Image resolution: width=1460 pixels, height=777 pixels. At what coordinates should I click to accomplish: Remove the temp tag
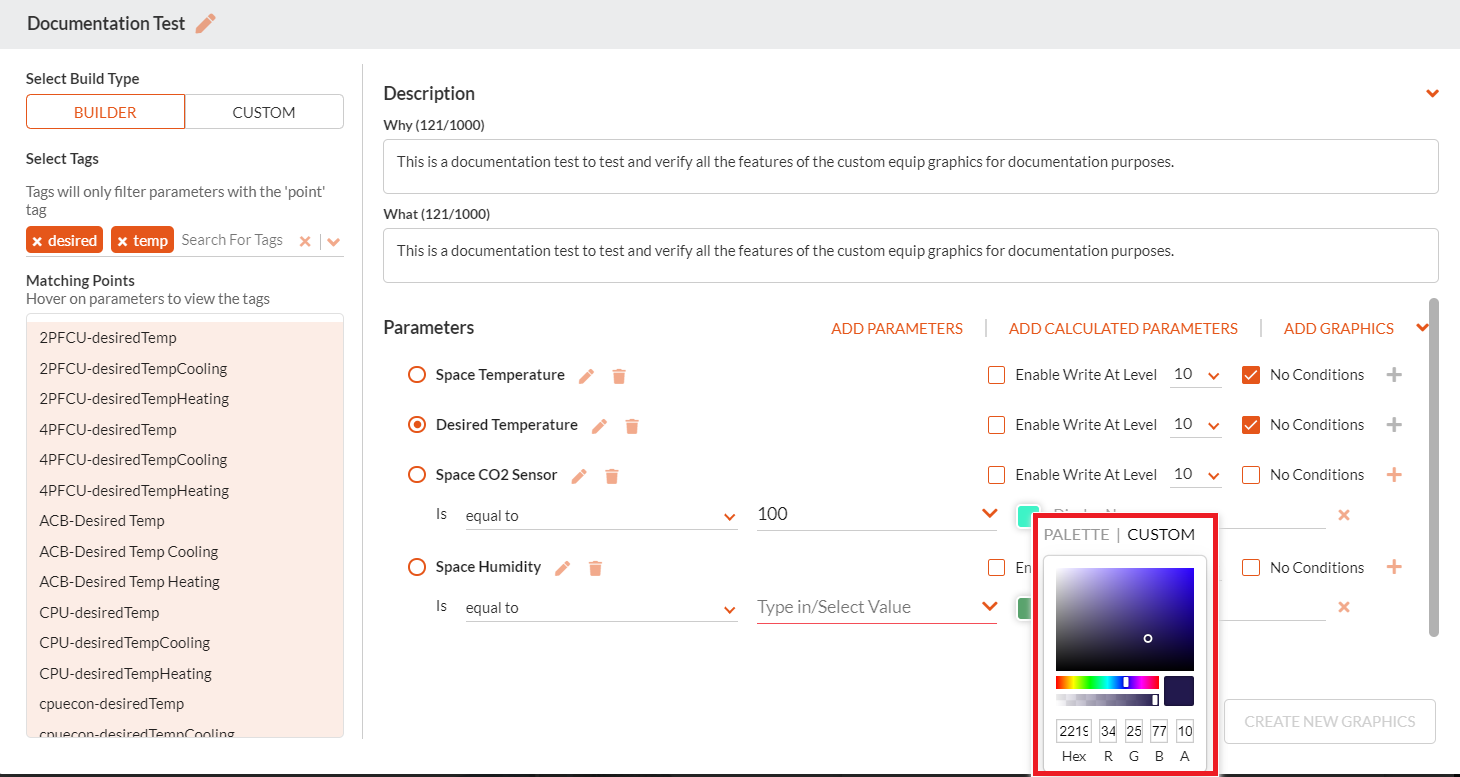pos(122,241)
